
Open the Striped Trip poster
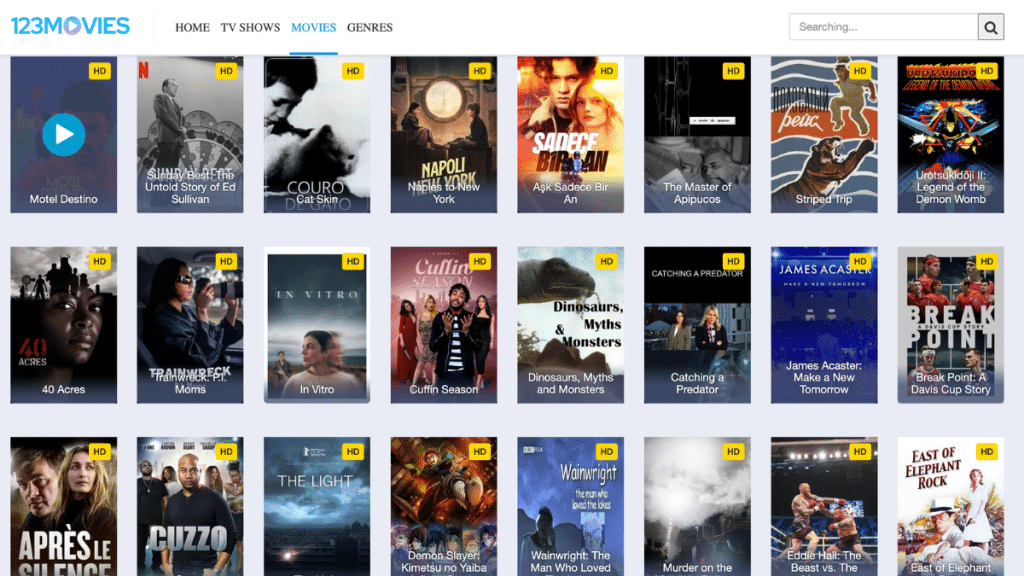(824, 135)
